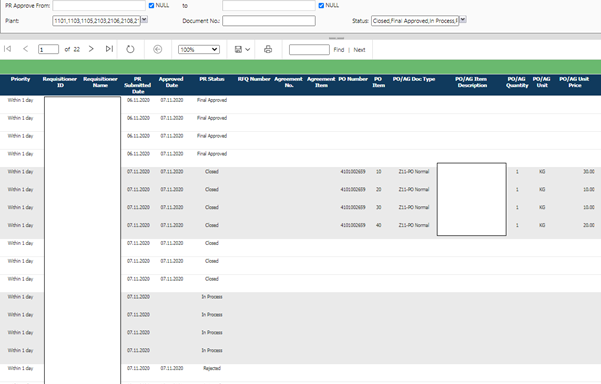Refresh the report

tap(130, 49)
